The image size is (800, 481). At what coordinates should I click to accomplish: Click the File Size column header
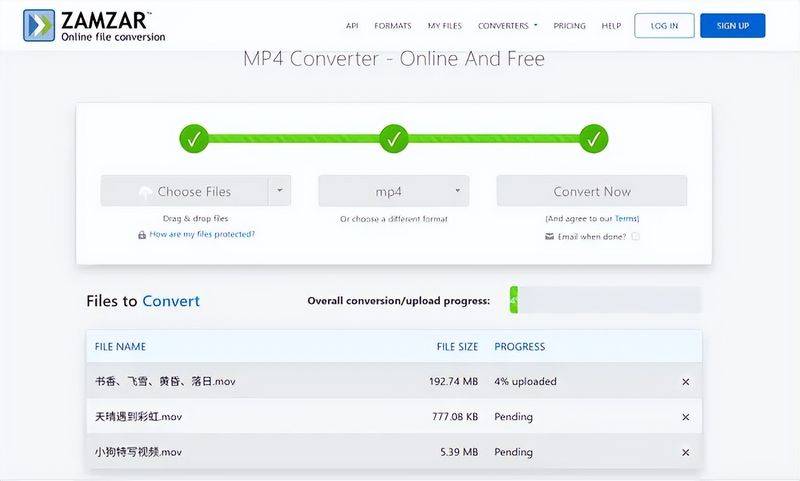click(457, 347)
